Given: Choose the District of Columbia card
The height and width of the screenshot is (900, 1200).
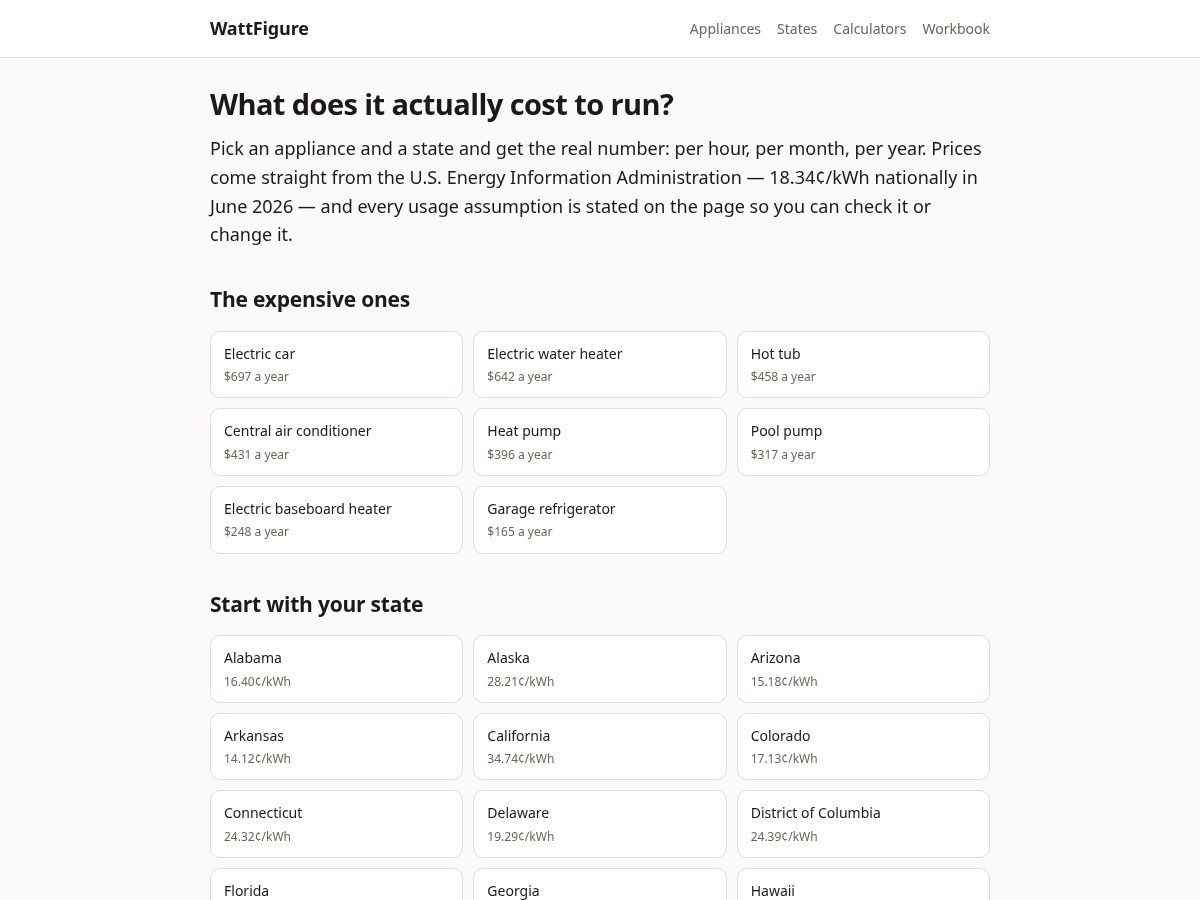Looking at the screenshot, I should (863, 824).
